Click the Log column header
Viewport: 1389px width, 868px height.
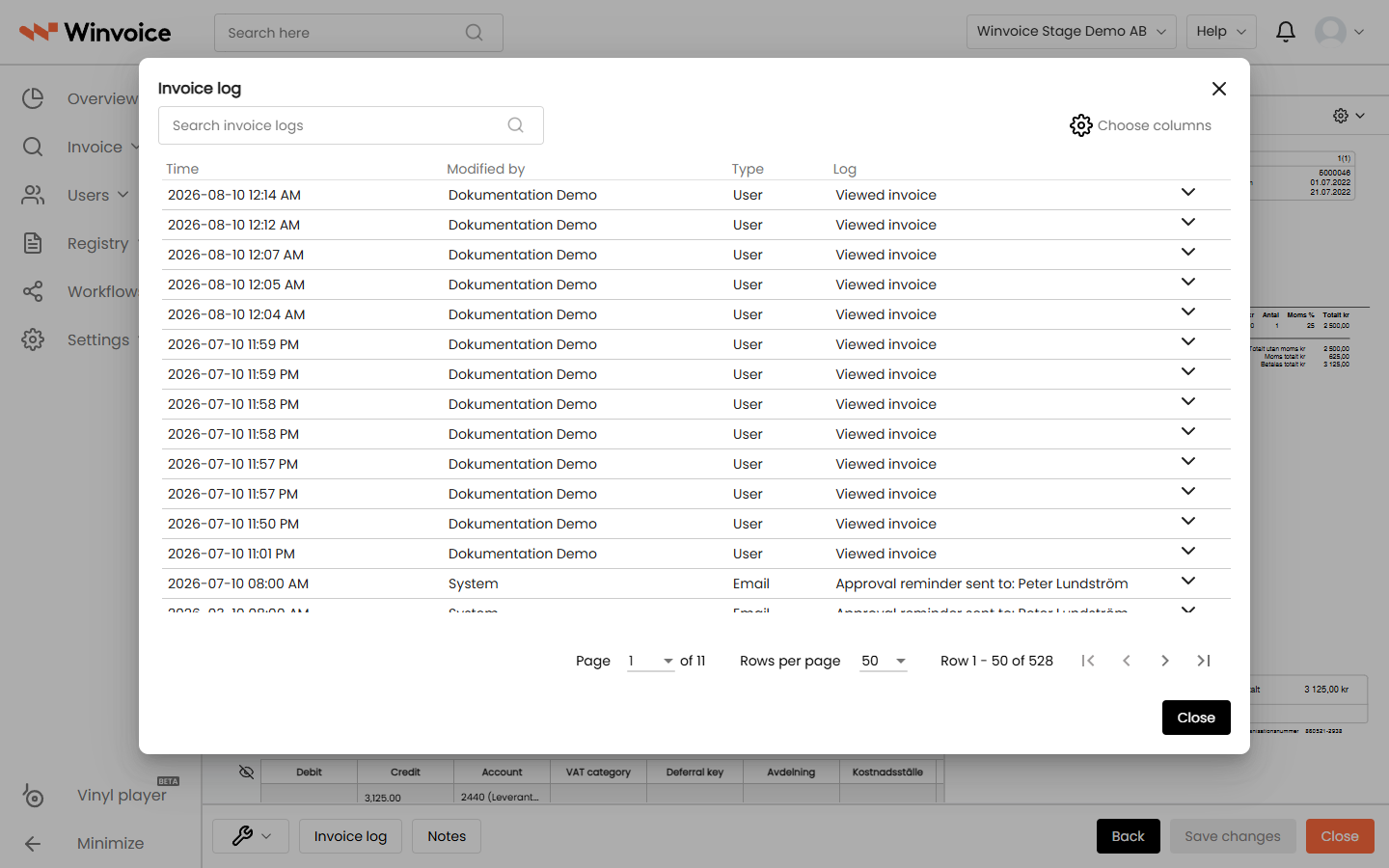point(845,169)
